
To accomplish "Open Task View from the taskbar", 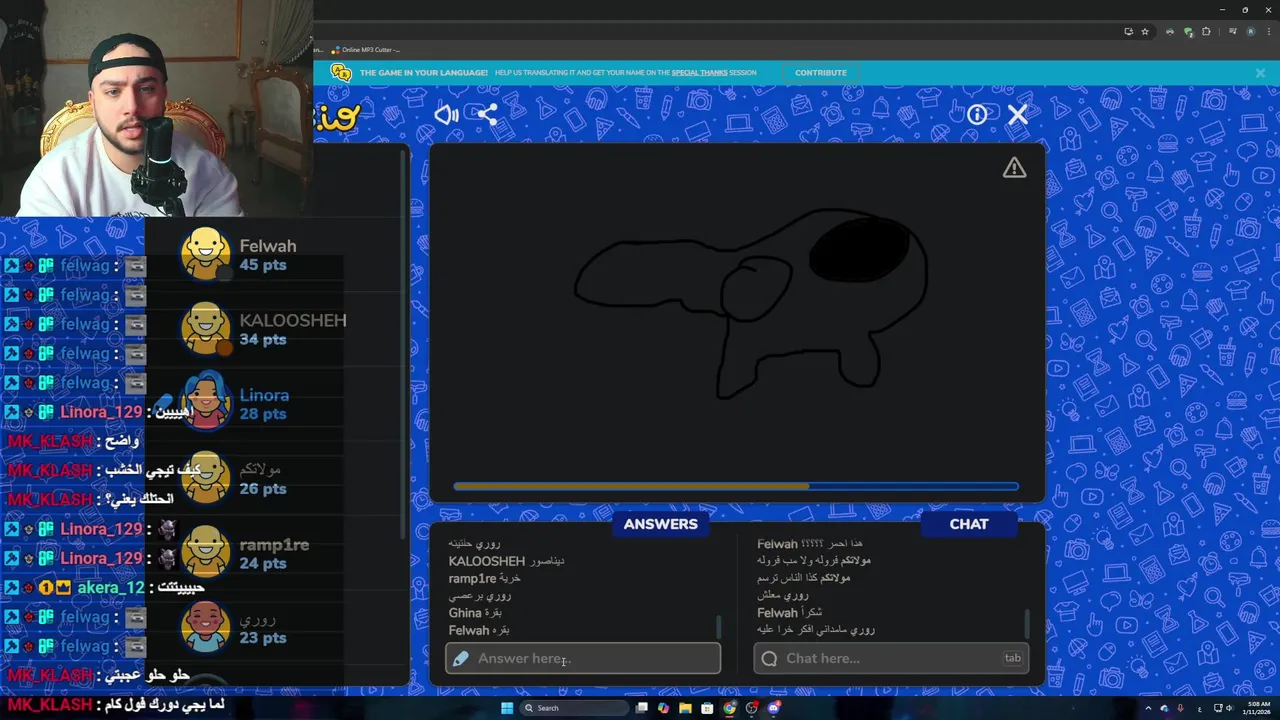I will (x=641, y=708).
